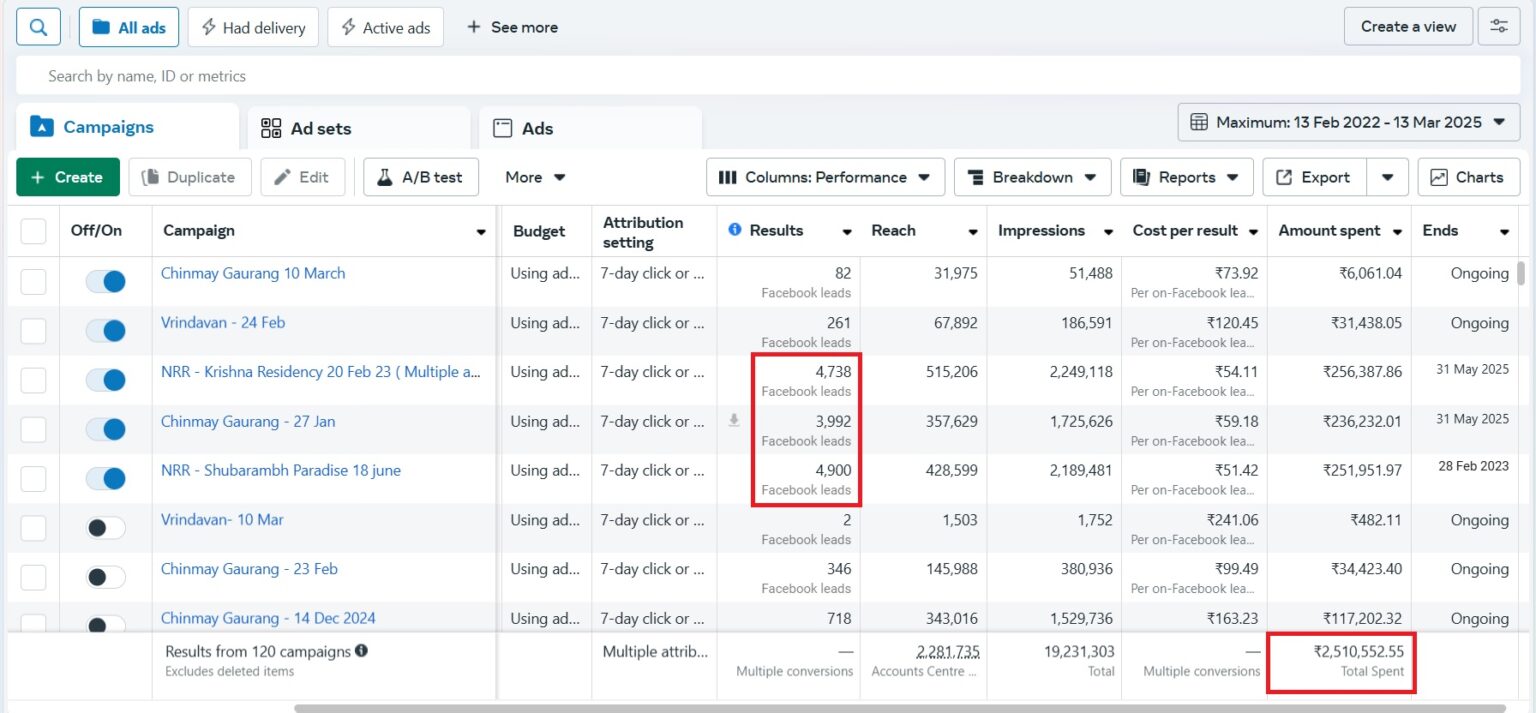Open the Cost per result sort arrow
The width and height of the screenshot is (1536, 713).
[x=1253, y=232]
